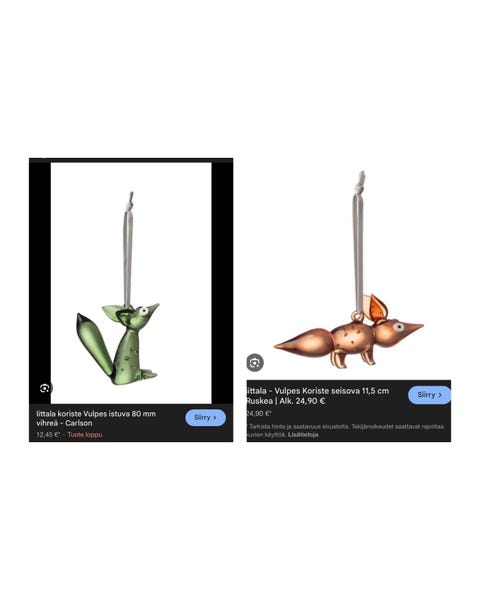Select the small 24,90 € price line
Screen dimensions: 480x600
(259, 414)
